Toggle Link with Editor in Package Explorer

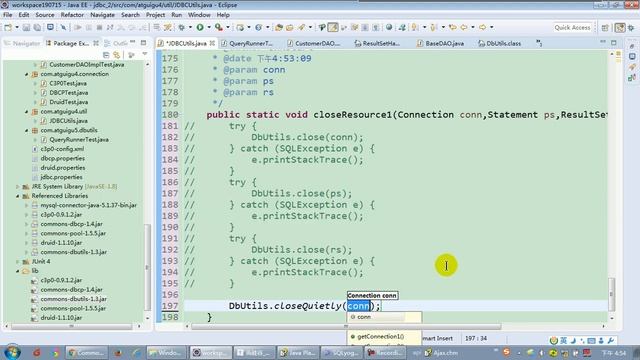pyautogui.click(x=117, y=55)
